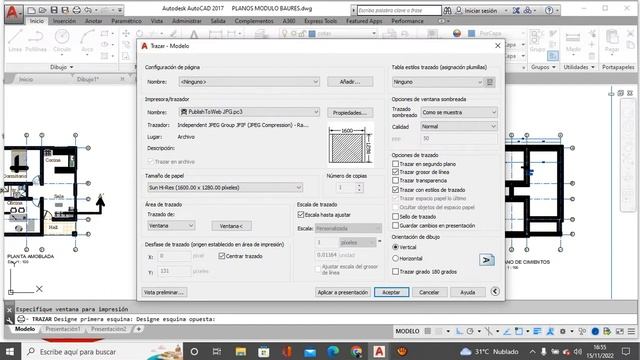Toggle the lineweight display icon in status bar
640x360 pixels.
(537, 331)
